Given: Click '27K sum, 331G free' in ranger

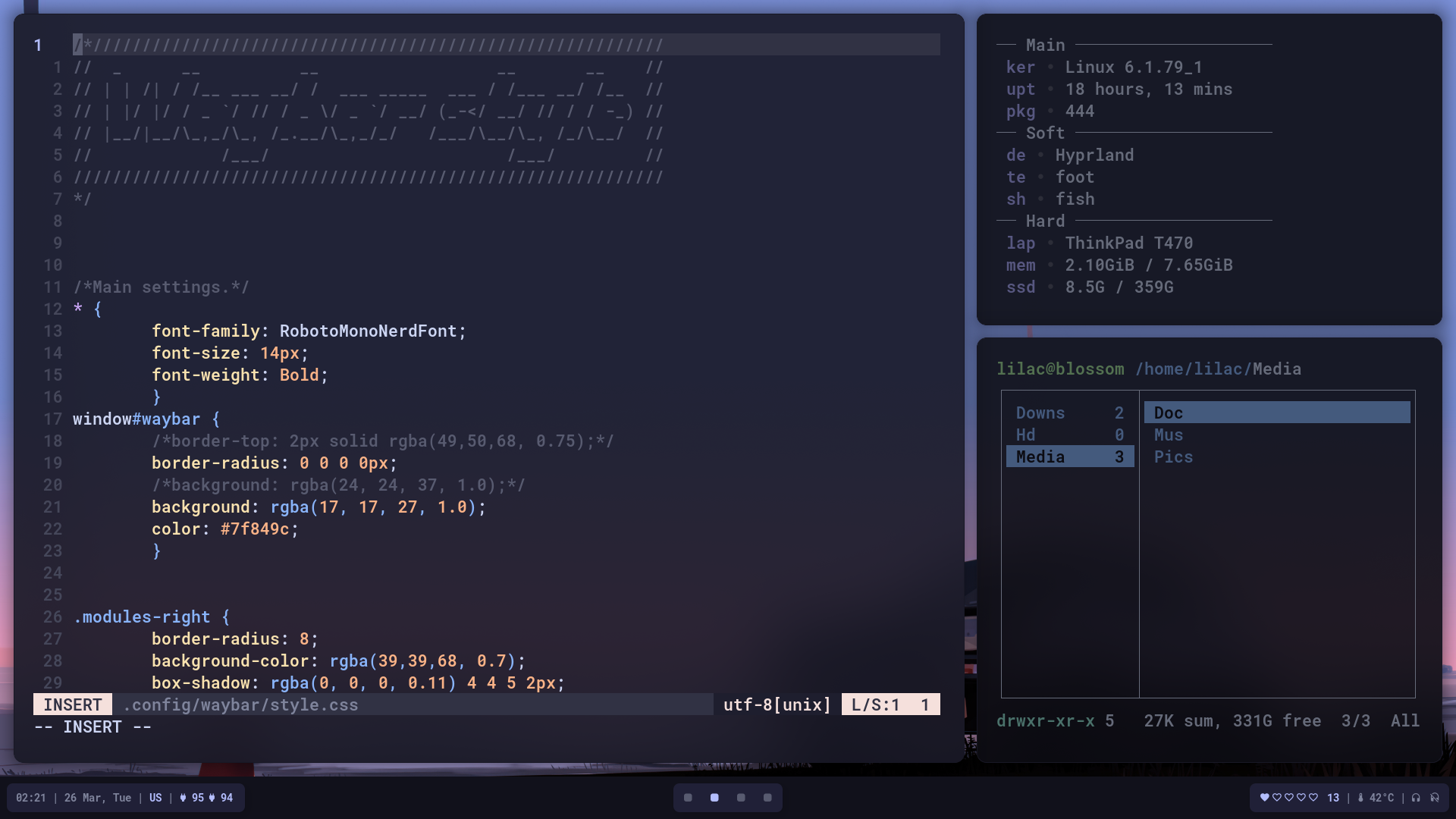Looking at the screenshot, I should 1232,721.
